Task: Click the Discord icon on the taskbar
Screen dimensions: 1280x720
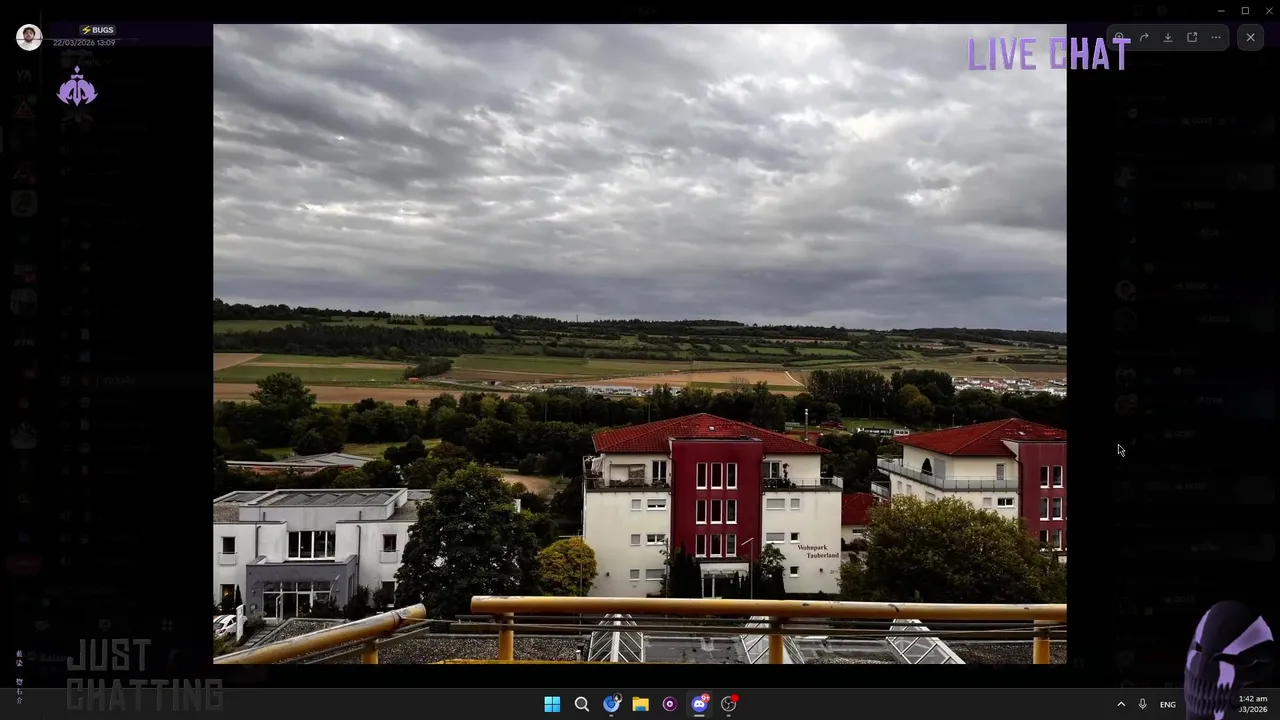Action: (x=699, y=704)
